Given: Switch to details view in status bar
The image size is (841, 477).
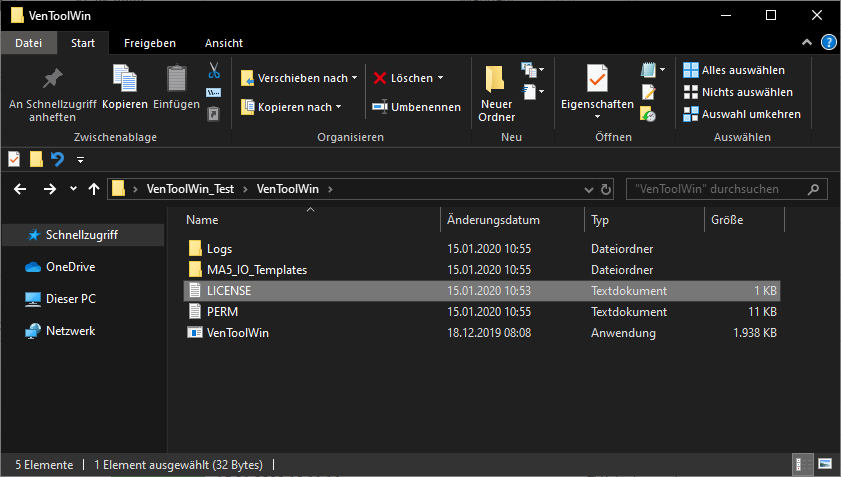Looking at the screenshot, I should pos(802,465).
